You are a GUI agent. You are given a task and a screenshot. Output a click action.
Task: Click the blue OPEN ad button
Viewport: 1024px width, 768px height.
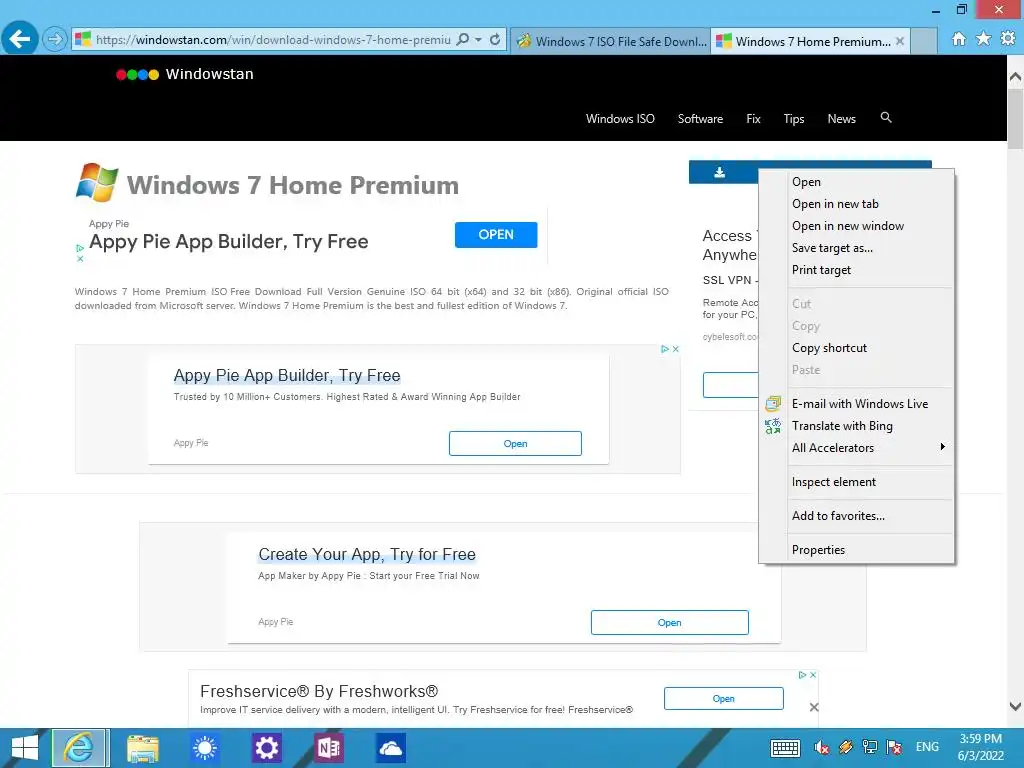tap(496, 235)
